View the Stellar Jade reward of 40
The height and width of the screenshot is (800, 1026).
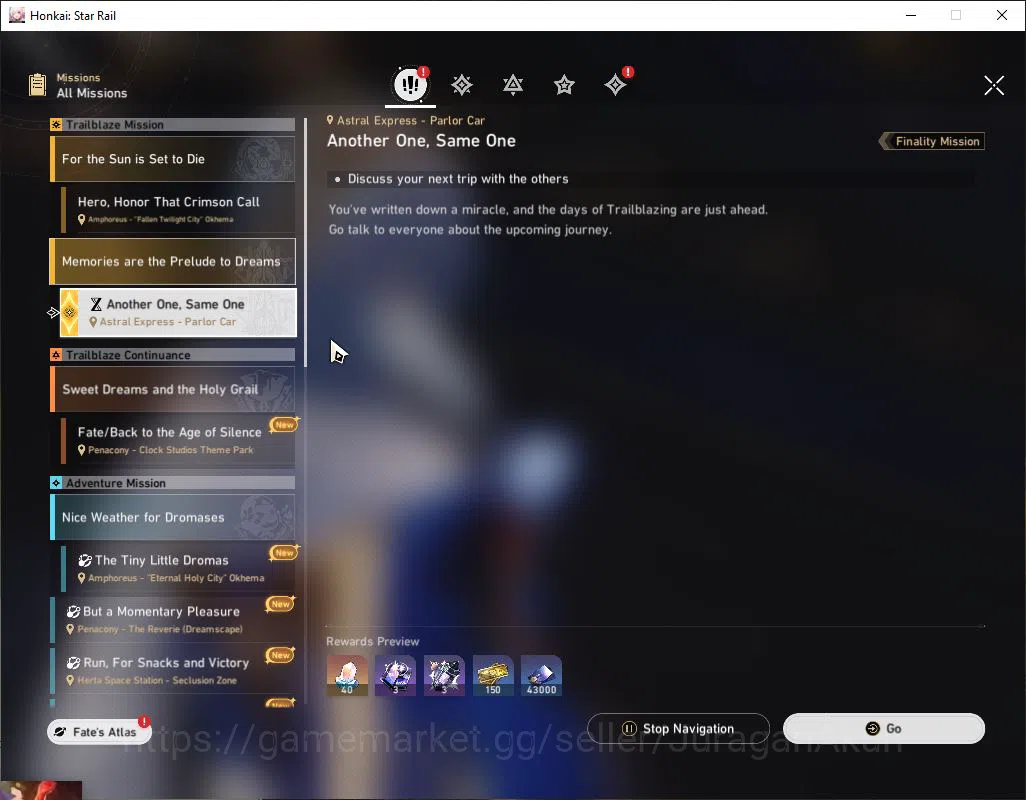tap(347, 675)
